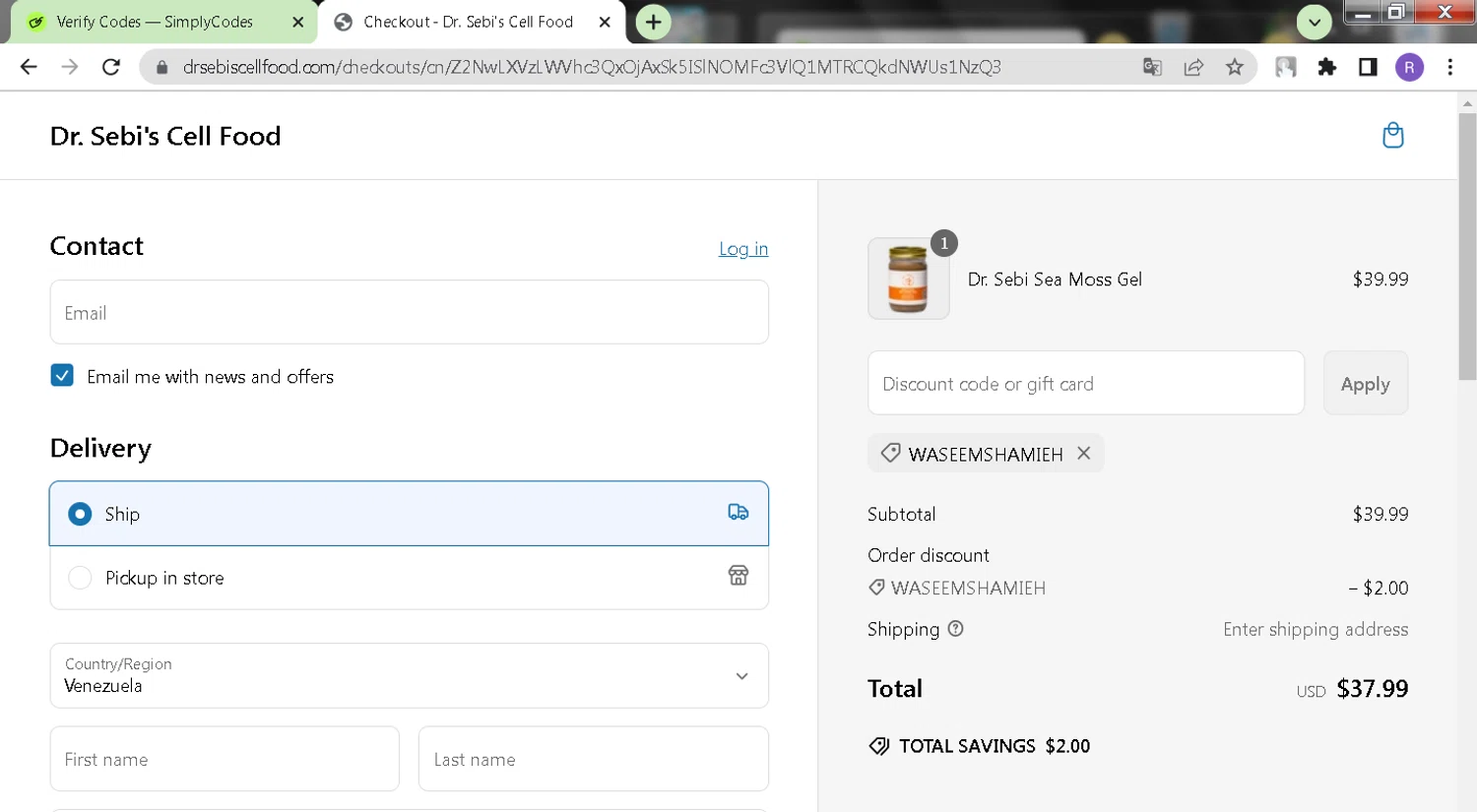Click the Order discount WASEEMSHAMIEH line tag icon
Screen dimensions: 1477x812
point(876,588)
